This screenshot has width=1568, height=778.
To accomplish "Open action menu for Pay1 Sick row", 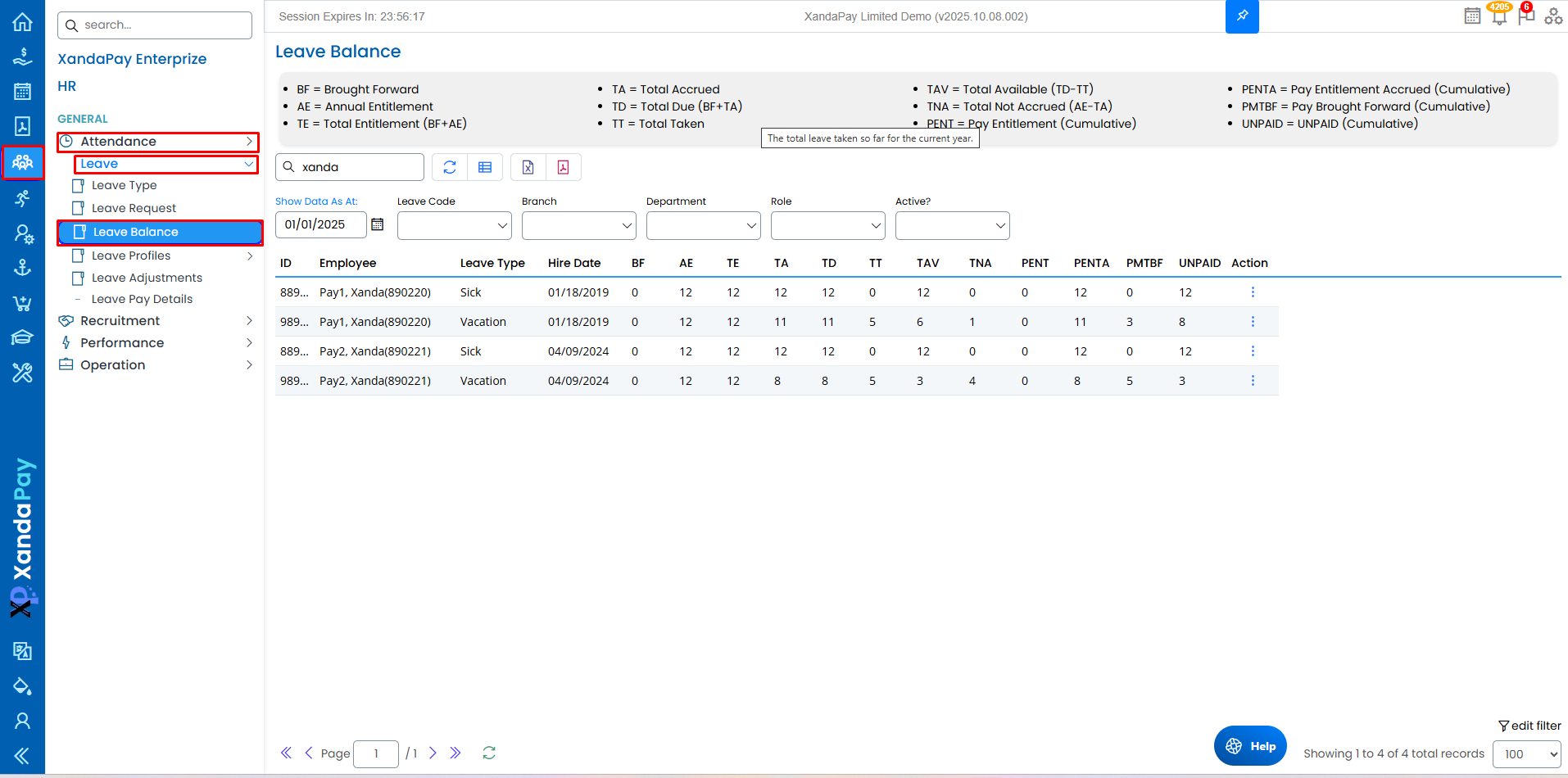I will 1253,292.
